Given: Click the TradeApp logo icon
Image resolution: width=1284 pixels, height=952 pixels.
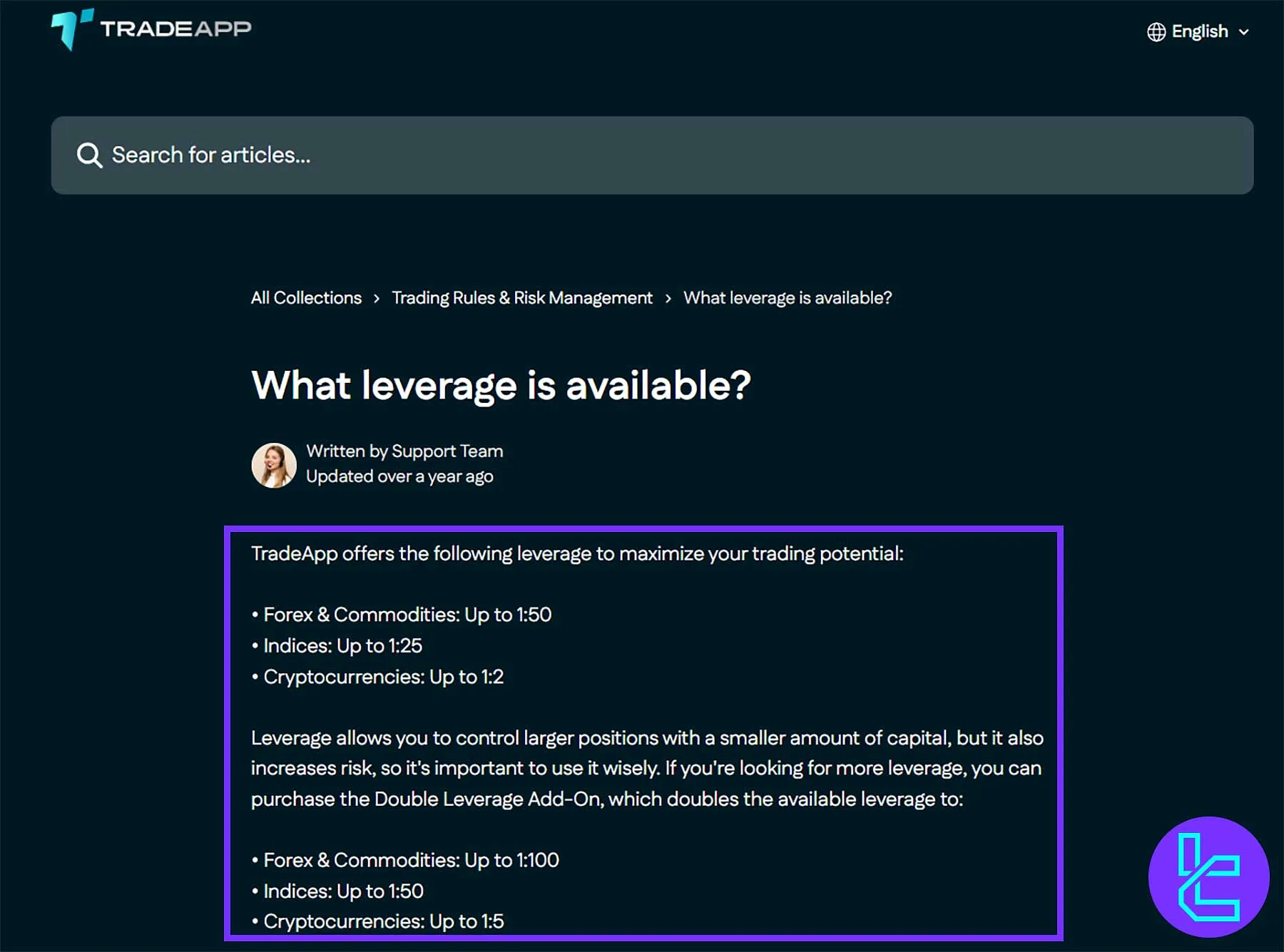Looking at the screenshot, I should coord(69,30).
